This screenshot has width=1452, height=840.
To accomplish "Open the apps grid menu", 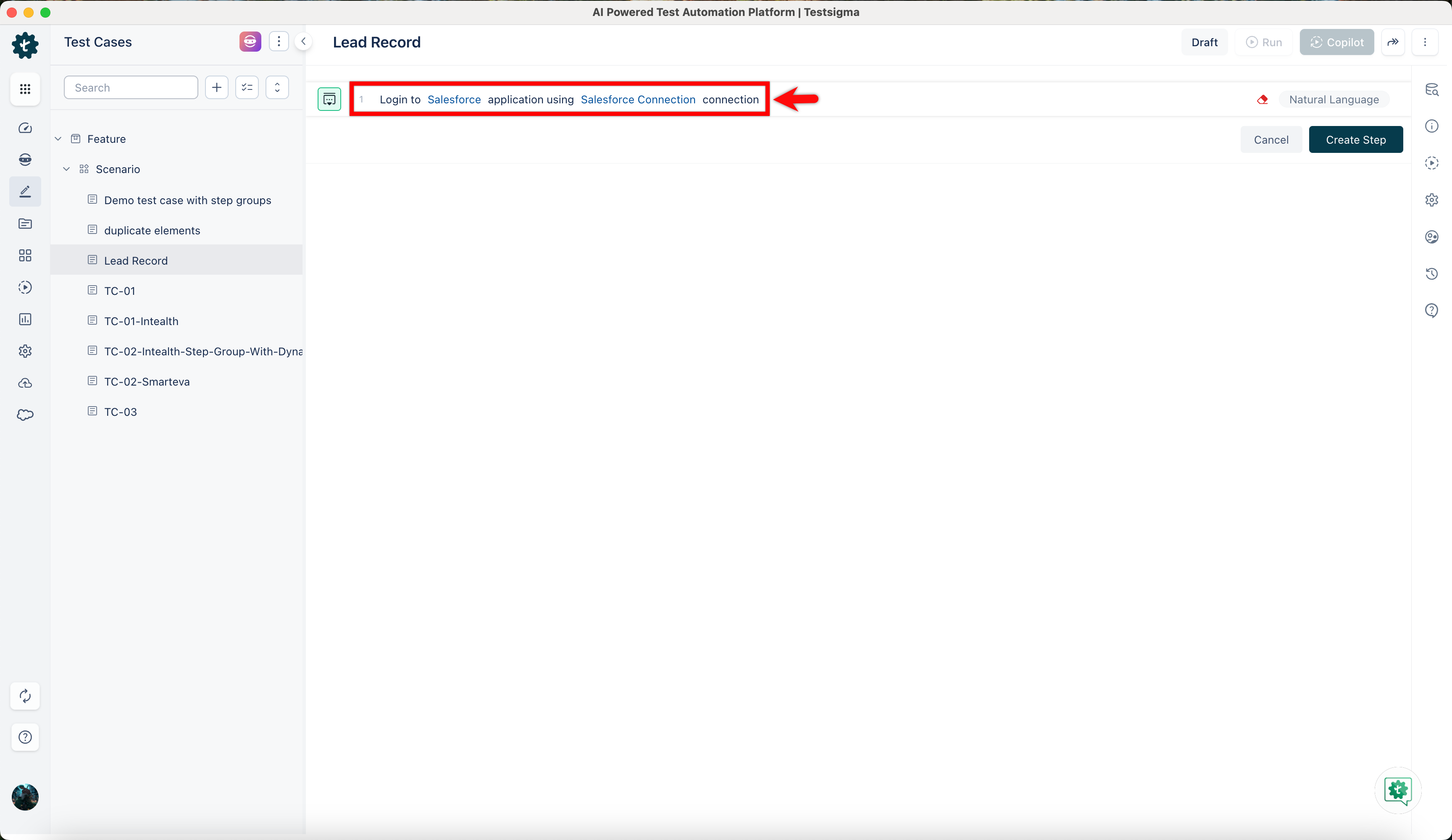I will [x=25, y=89].
